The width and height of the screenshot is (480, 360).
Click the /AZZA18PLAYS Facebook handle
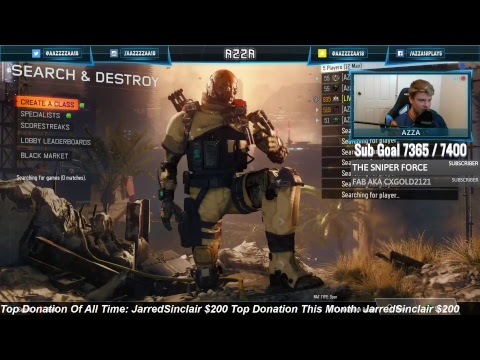click(x=426, y=53)
